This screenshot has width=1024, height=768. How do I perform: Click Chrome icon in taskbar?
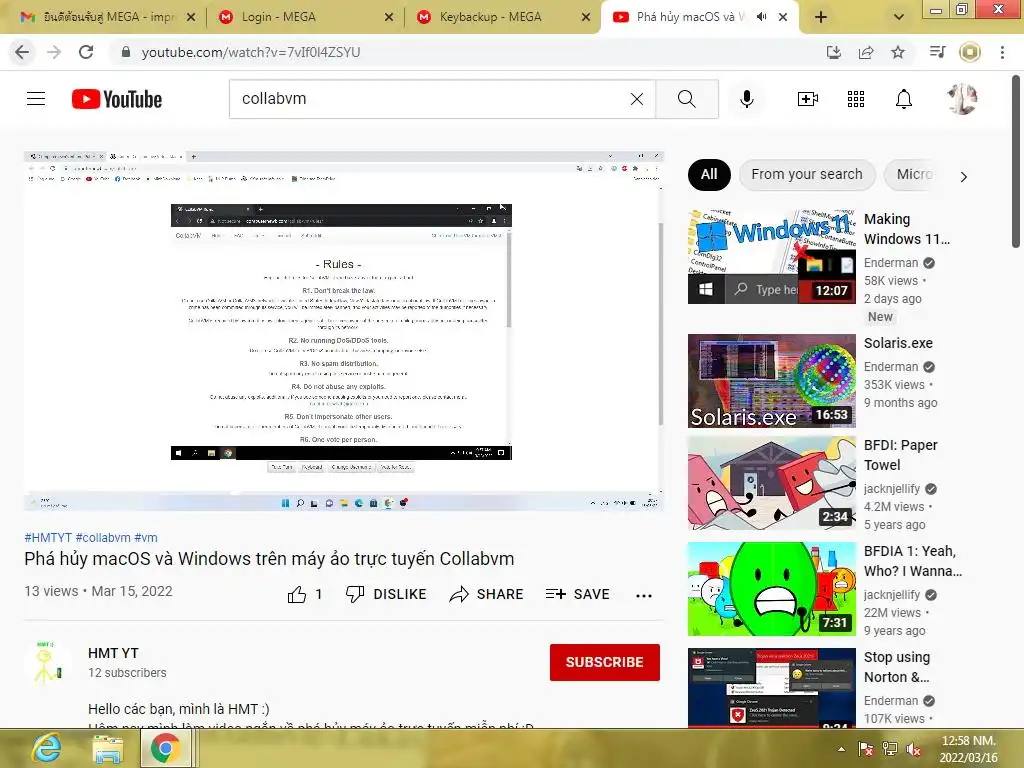coord(166,748)
